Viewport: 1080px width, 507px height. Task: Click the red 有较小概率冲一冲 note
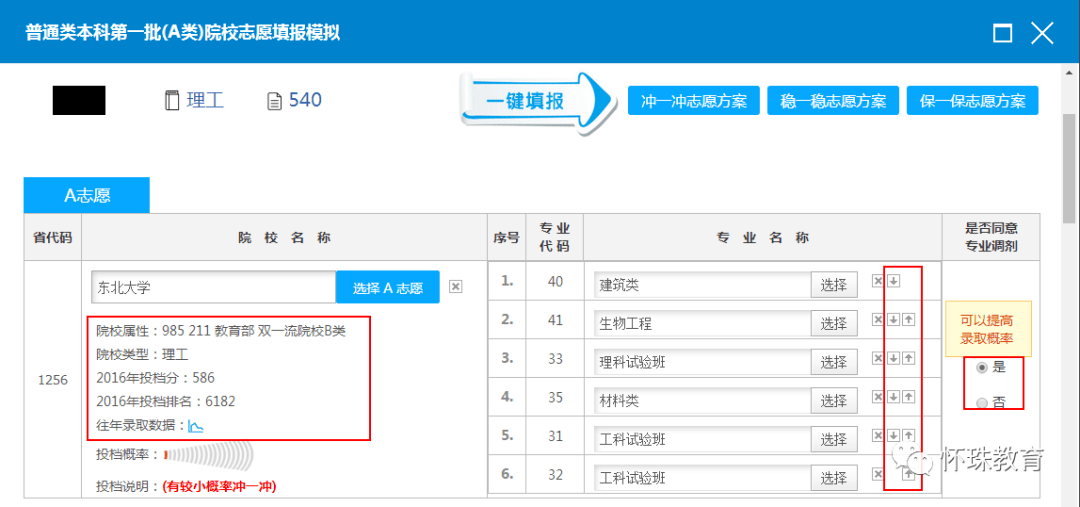(x=220, y=487)
